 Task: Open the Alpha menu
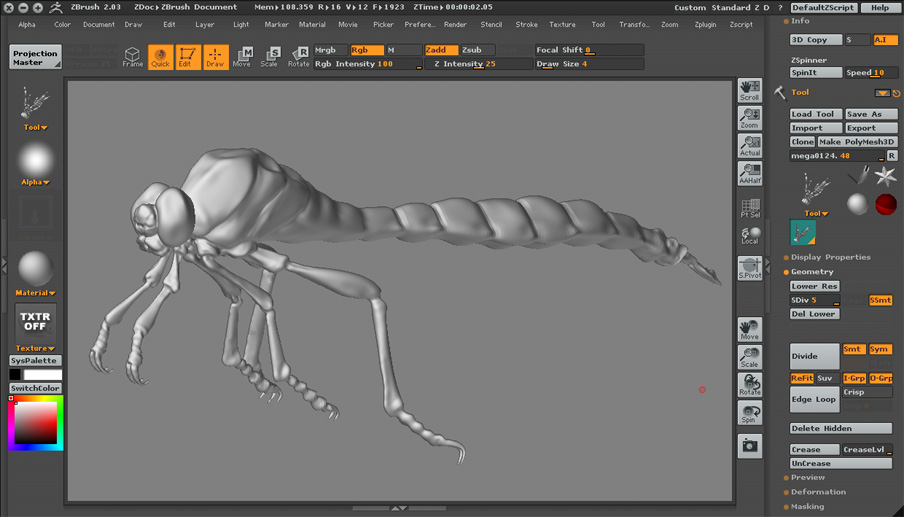[27, 25]
